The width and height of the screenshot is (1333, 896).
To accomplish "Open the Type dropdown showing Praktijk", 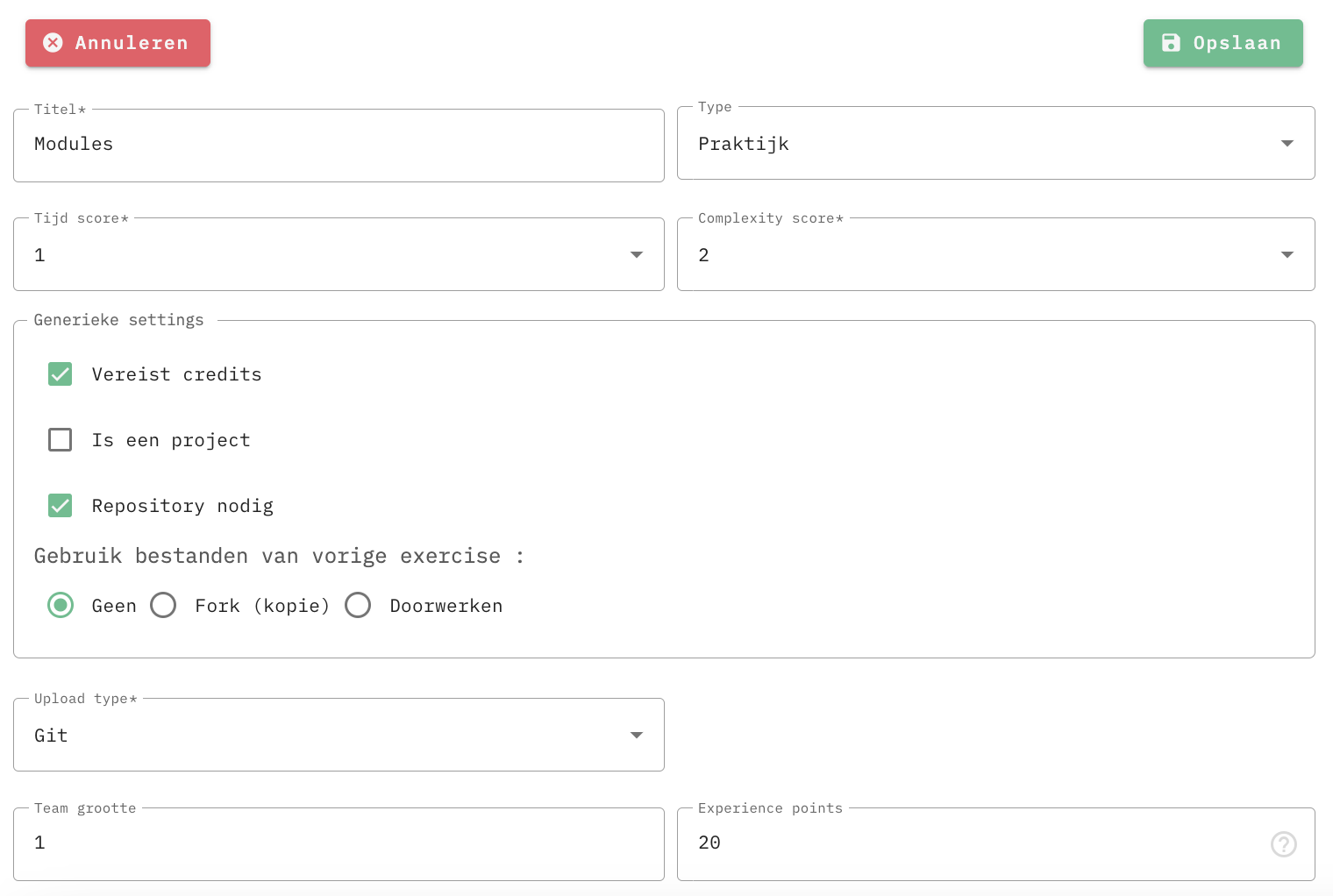I will pyautogui.click(x=995, y=143).
